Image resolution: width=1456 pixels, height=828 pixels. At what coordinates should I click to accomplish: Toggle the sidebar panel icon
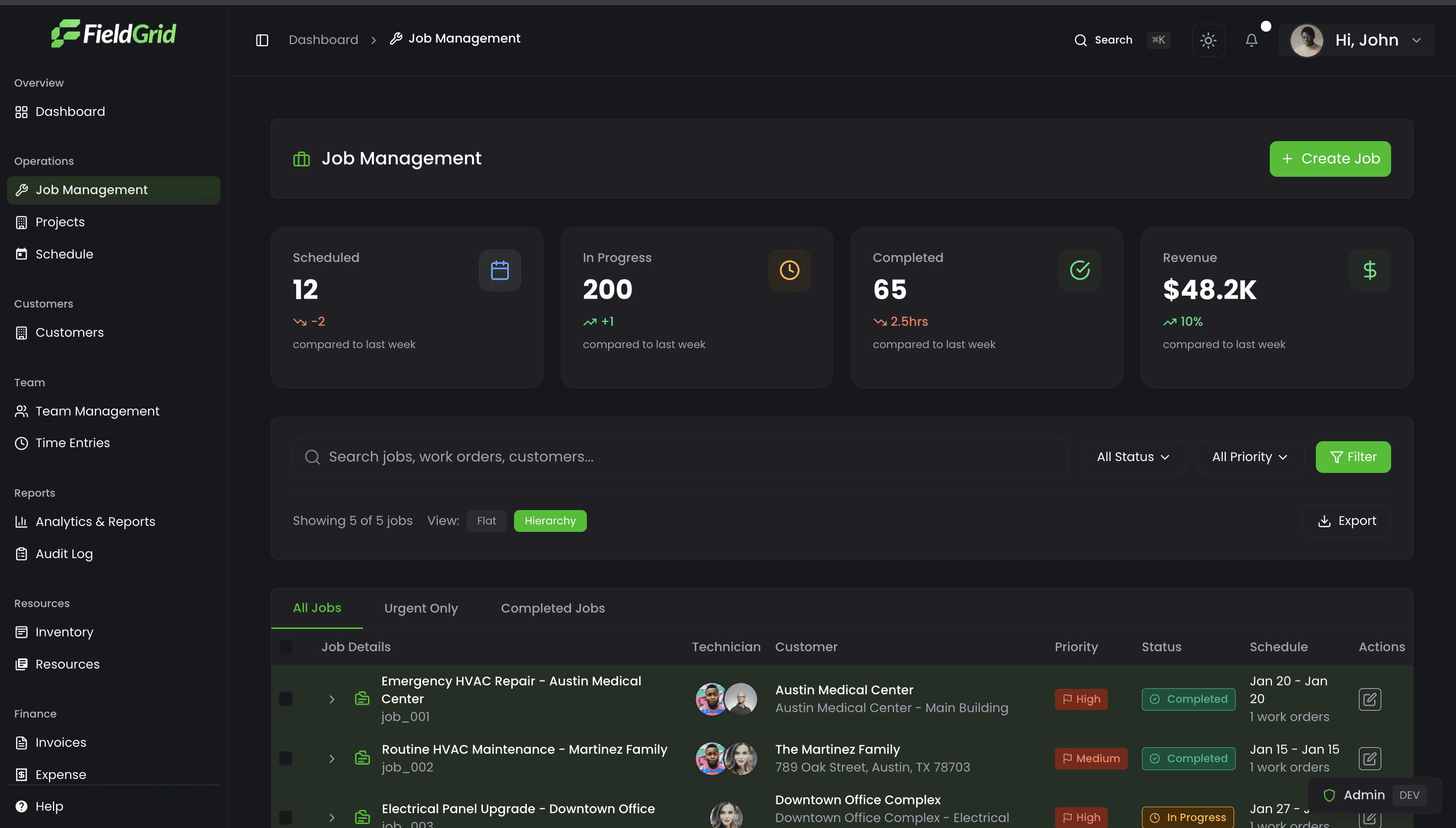pos(262,40)
